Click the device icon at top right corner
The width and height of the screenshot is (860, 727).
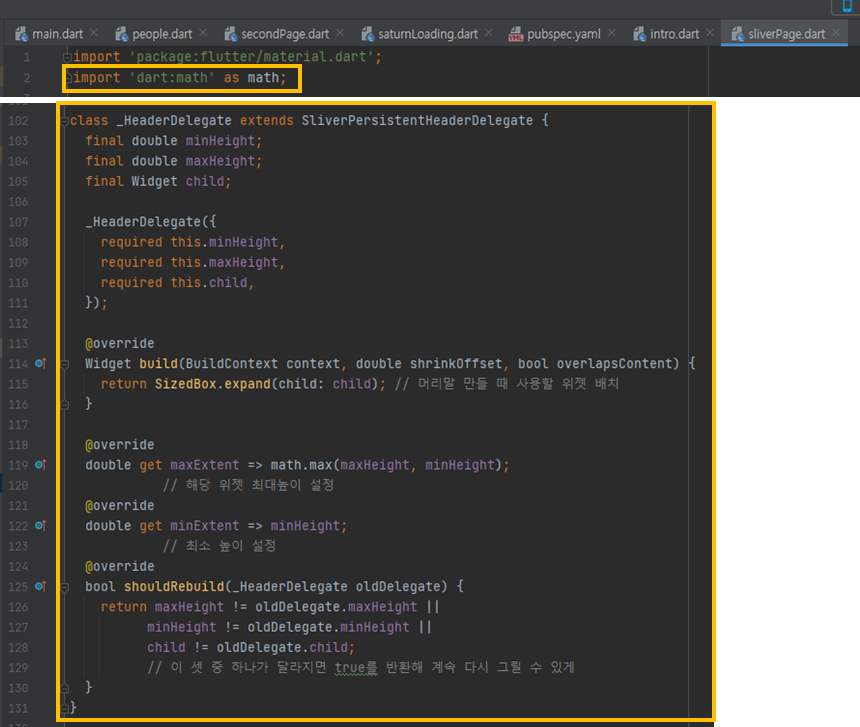847,5
